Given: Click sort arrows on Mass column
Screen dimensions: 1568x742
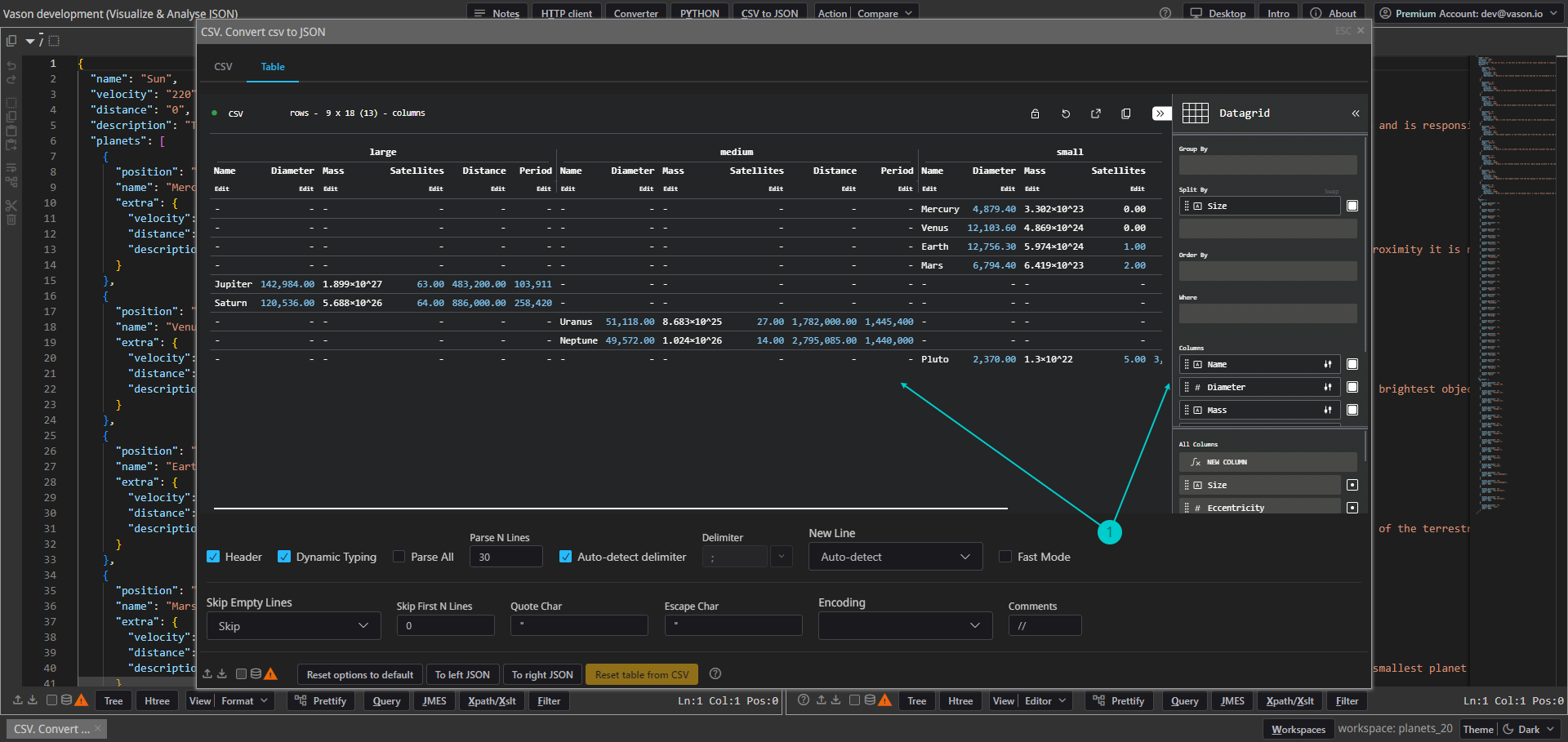Looking at the screenshot, I should point(1328,410).
